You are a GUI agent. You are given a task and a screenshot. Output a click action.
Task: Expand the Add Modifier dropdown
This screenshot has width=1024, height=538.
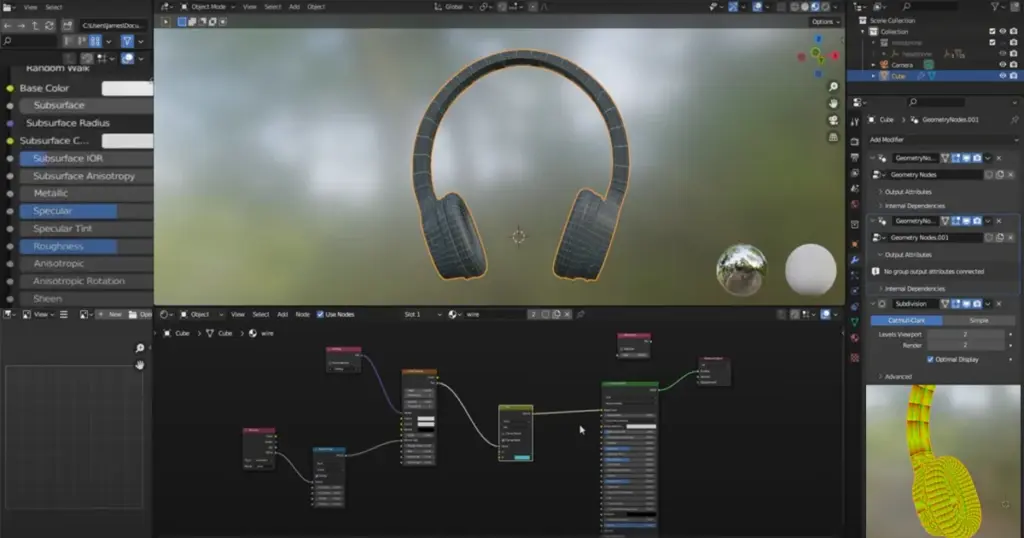[x=942, y=140]
